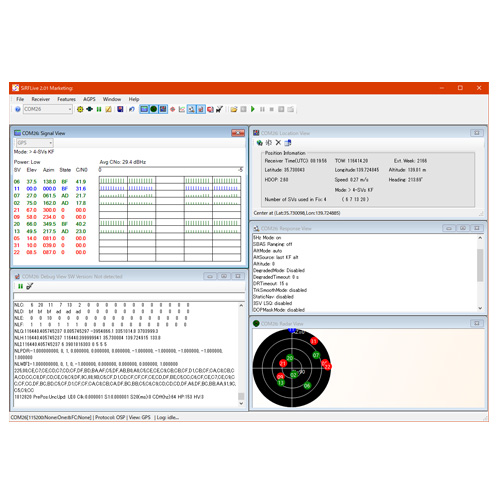500x500 pixels.
Task: Open the receiver settings gear icon
Action: [x=80, y=109]
